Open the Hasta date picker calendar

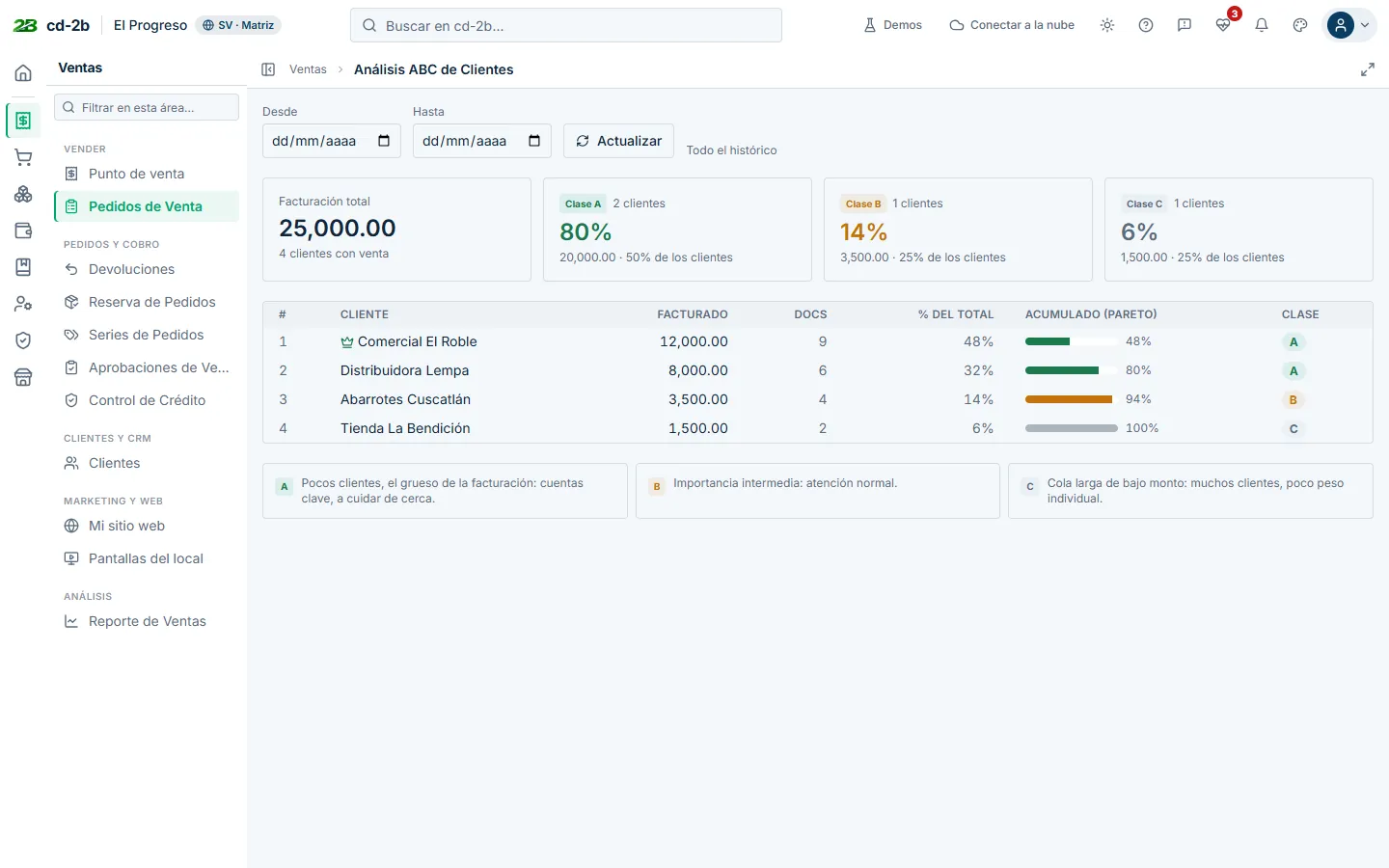point(534,141)
